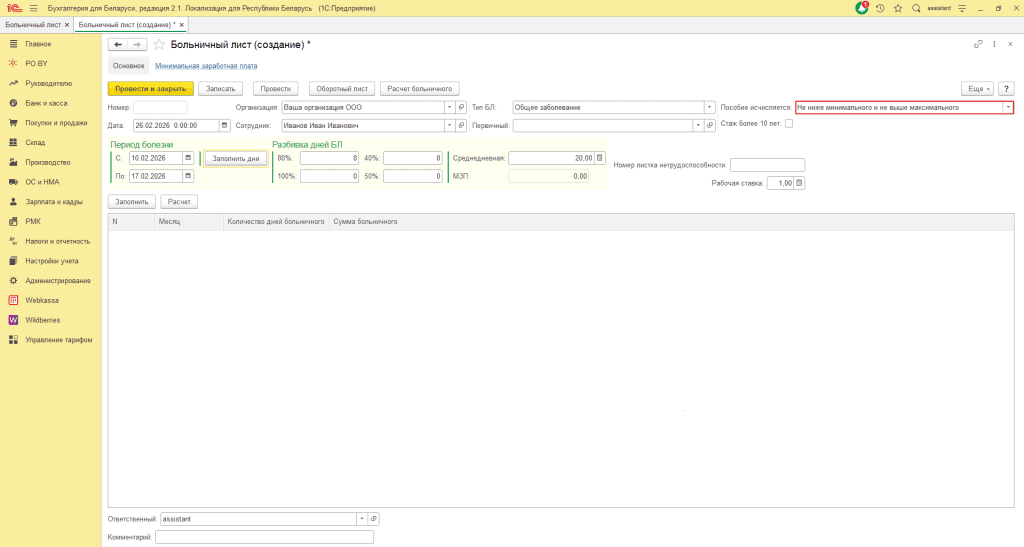The width and height of the screenshot is (1024, 547).
Task: Open the history icon in title bar
Action: [x=880, y=8]
